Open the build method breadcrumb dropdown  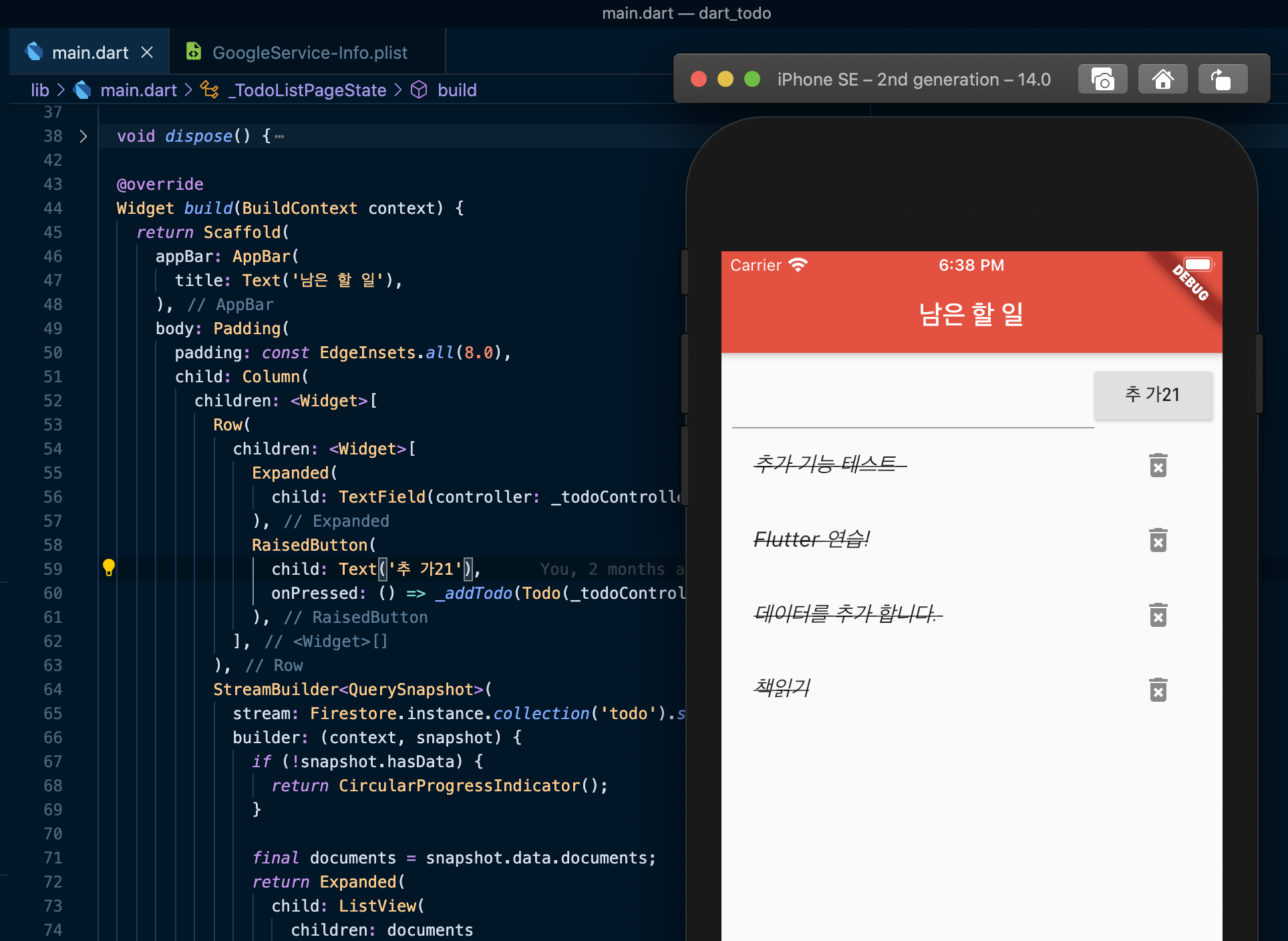456,90
